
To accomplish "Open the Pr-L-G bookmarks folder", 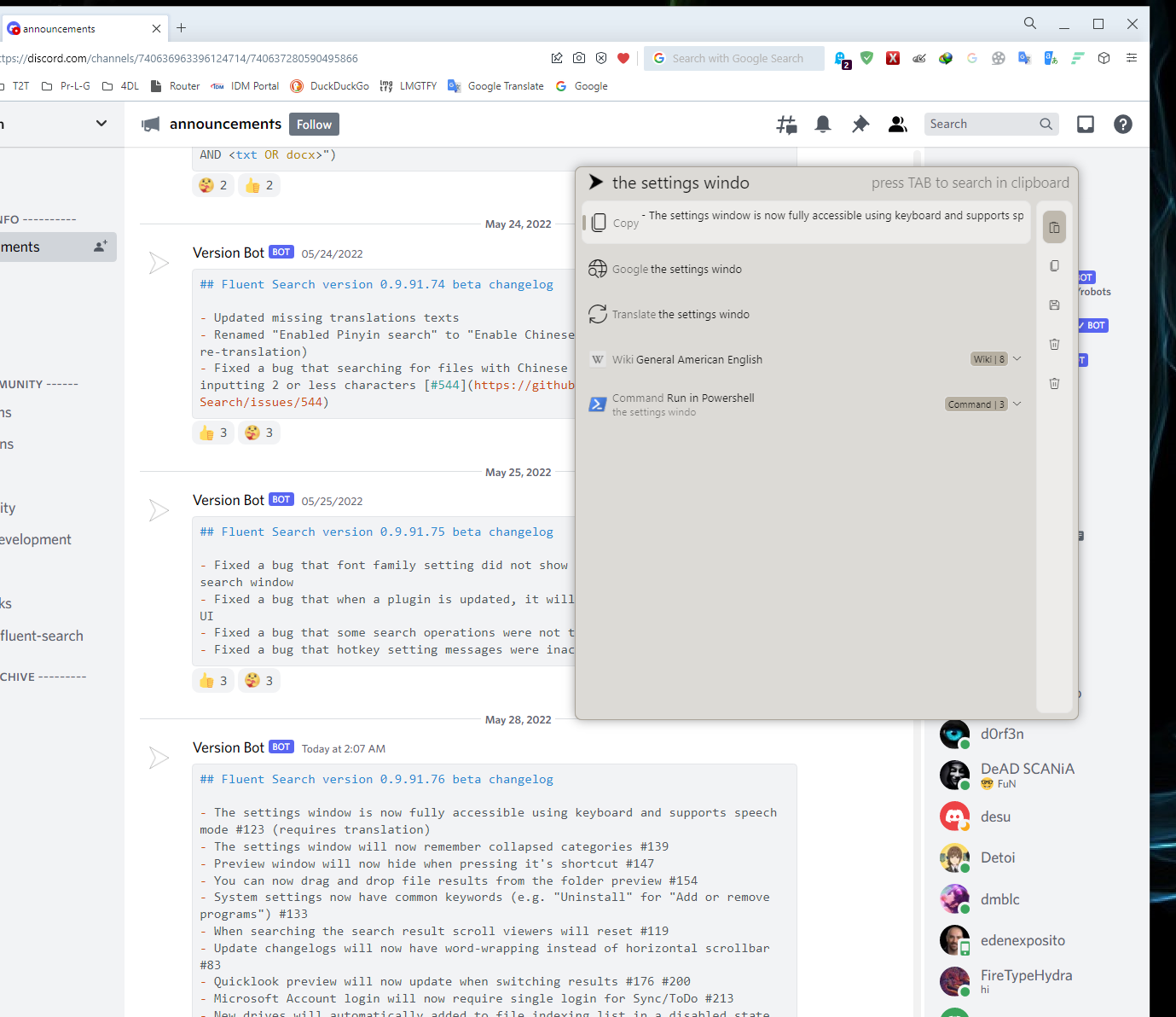I will click(74, 85).
